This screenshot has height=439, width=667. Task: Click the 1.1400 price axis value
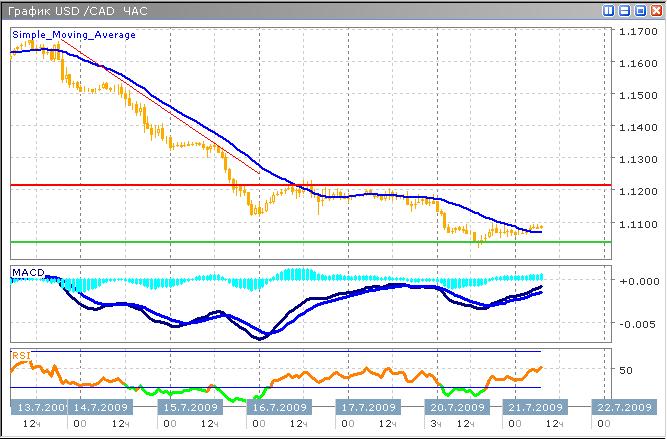point(638,127)
